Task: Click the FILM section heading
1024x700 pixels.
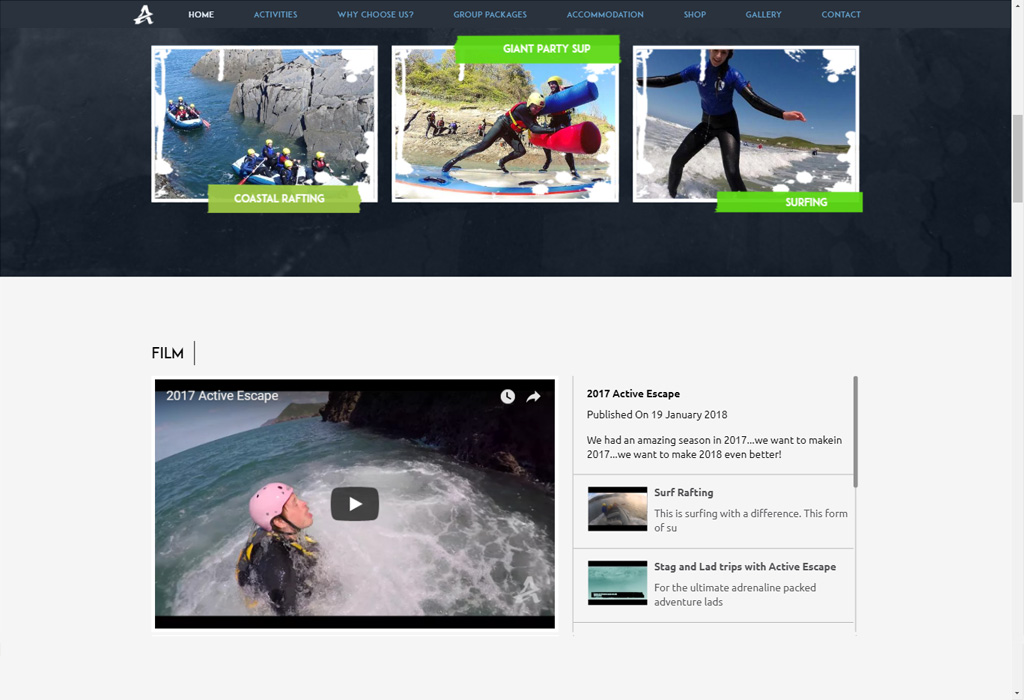Action: [168, 353]
